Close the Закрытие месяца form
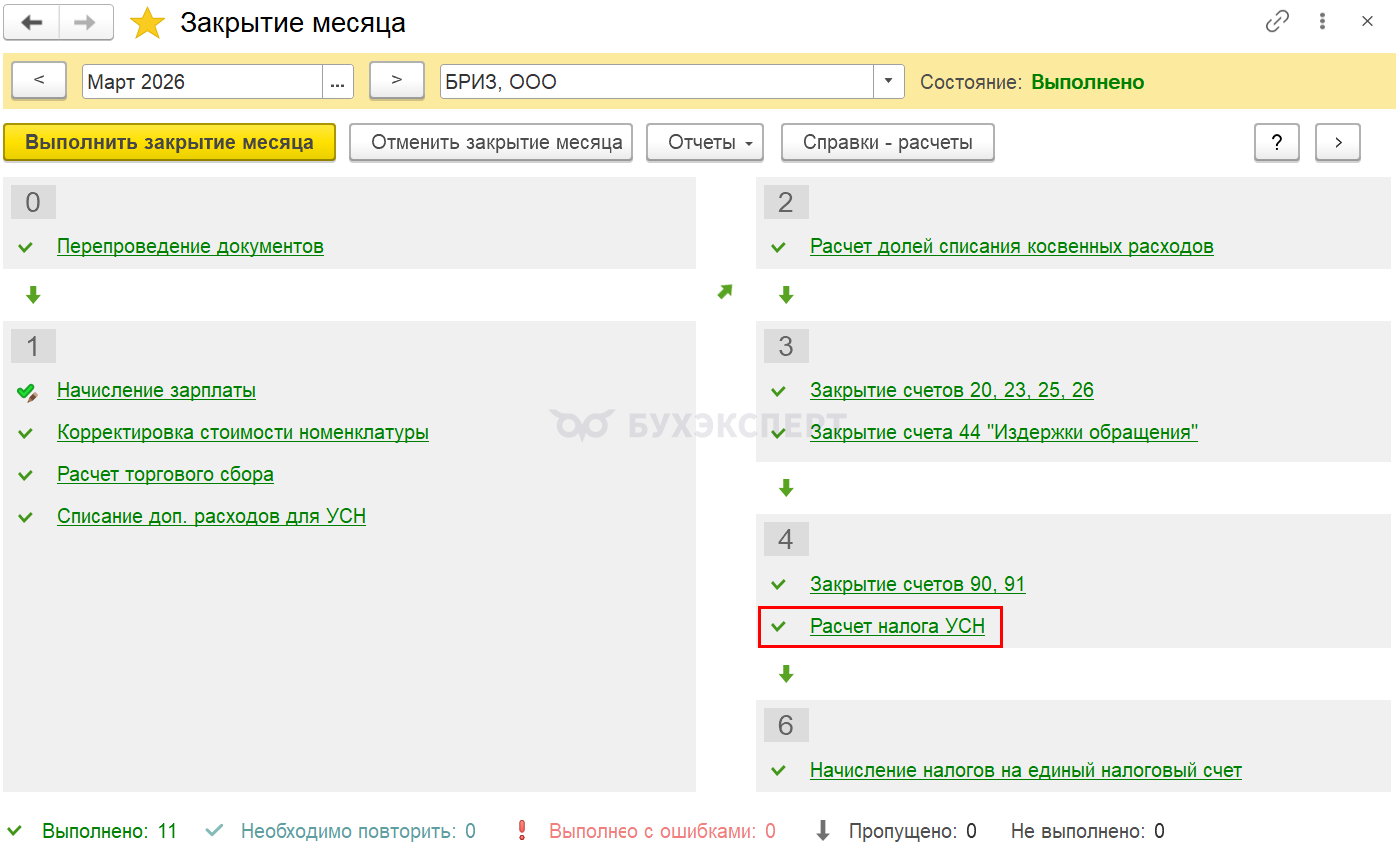The height and width of the screenshot is (852, 1396). tap(1367, 22)
